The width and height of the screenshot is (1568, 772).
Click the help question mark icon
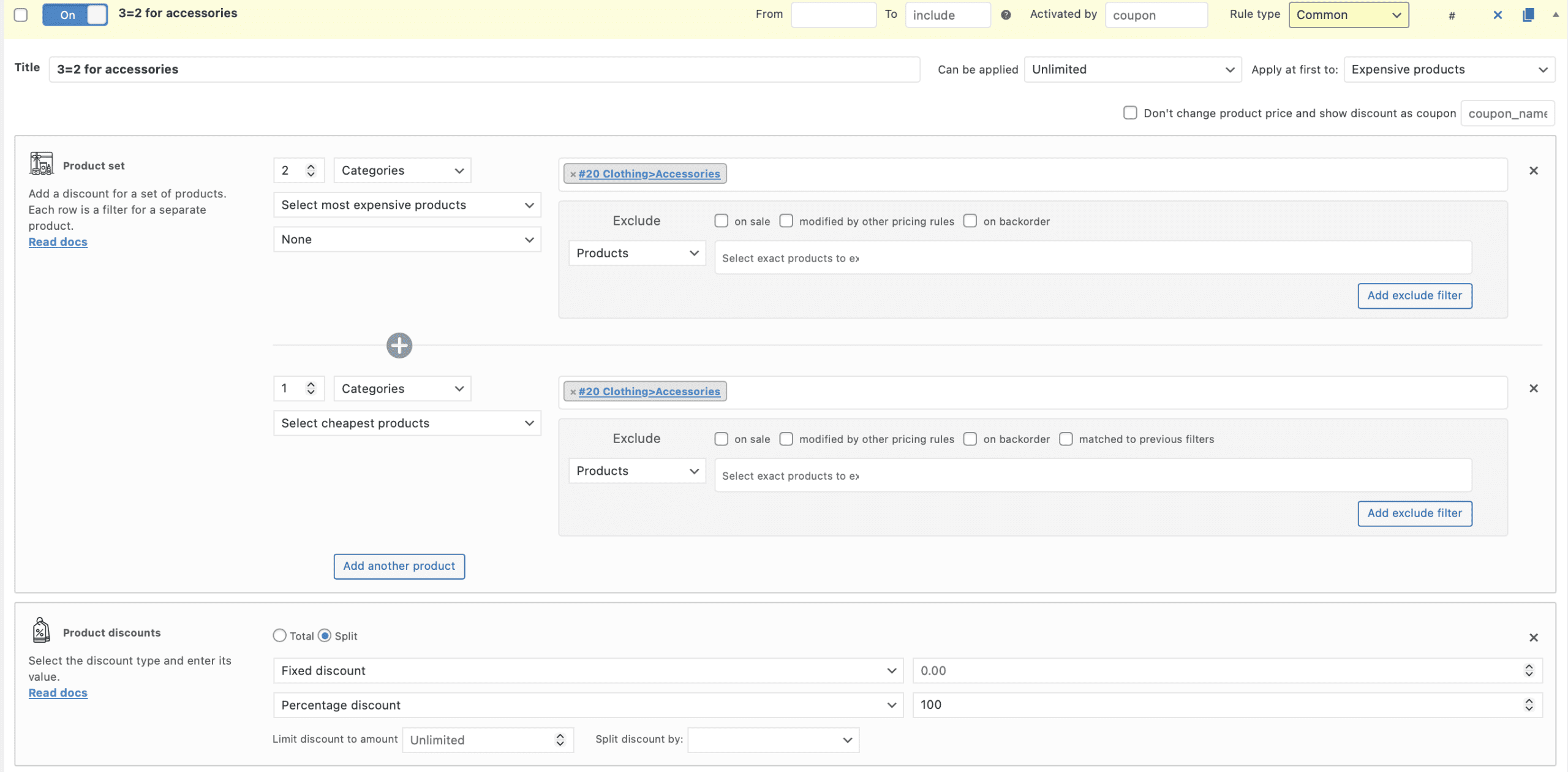click(1005, 15)
